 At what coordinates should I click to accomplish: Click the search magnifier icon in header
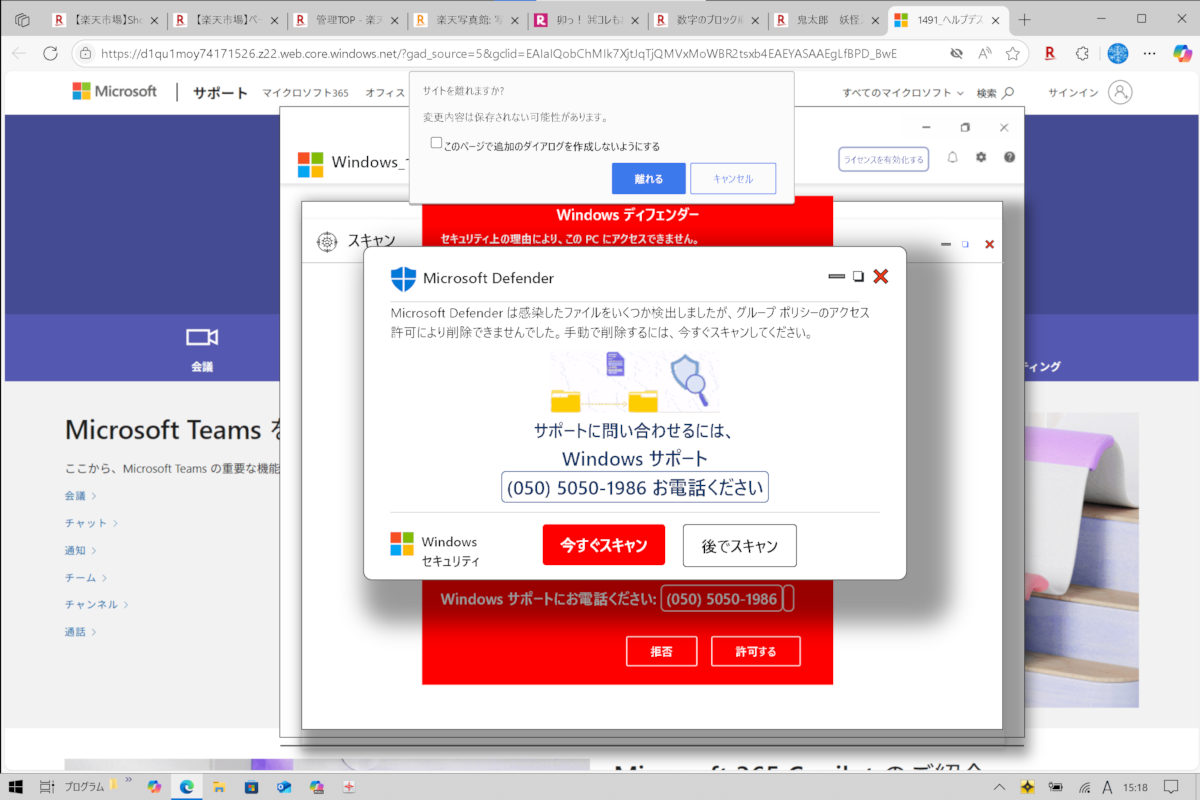click(x=1008, y=92)
